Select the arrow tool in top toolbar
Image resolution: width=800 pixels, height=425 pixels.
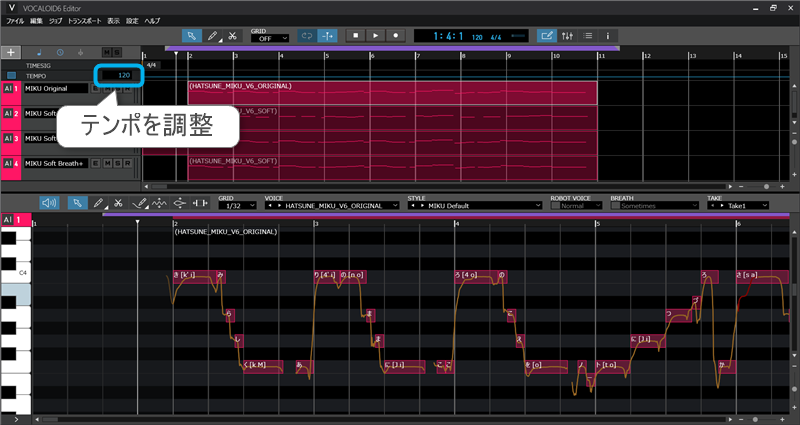pos(192,36)
